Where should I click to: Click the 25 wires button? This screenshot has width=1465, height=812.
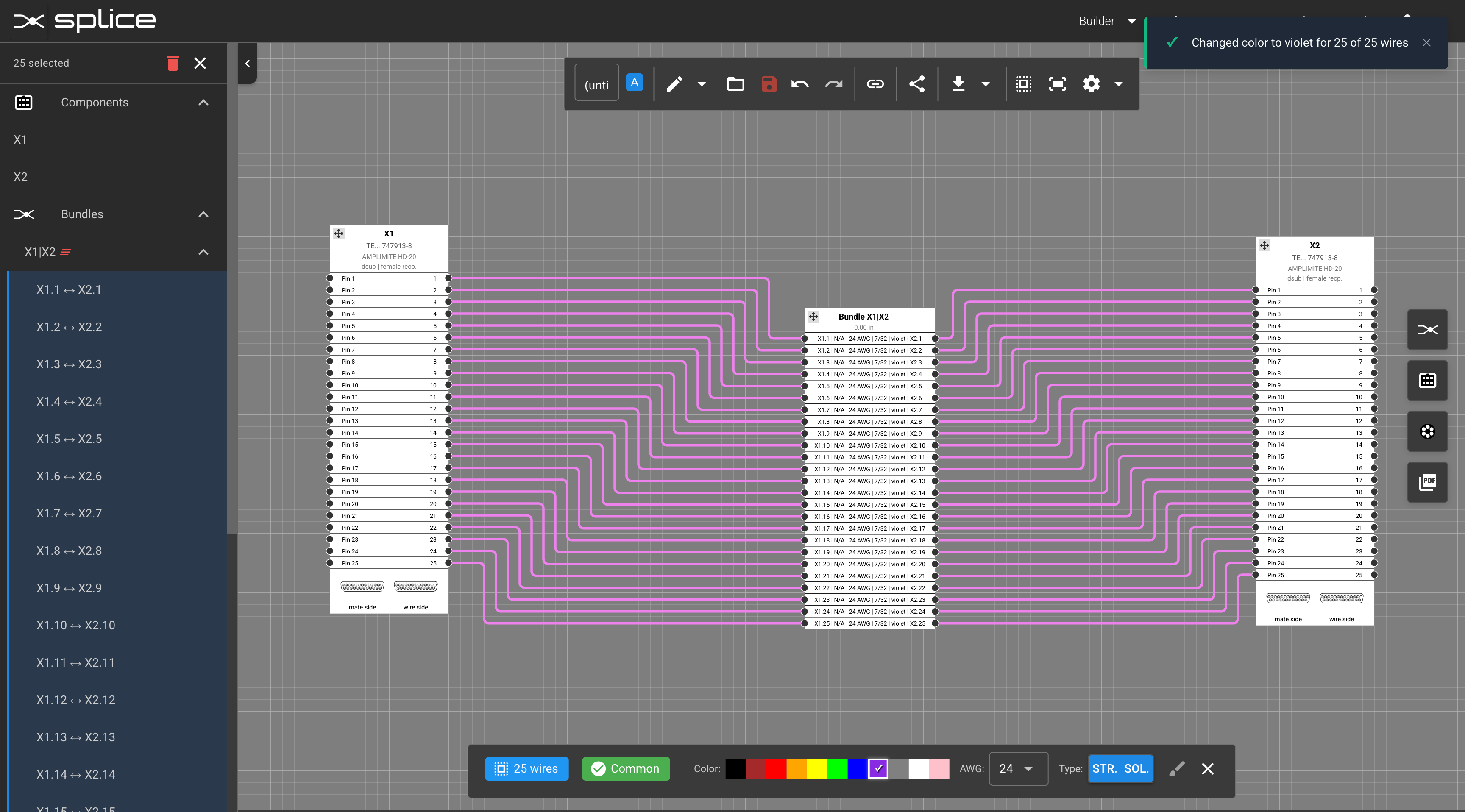pyautogui.click(x=526, y=769)
